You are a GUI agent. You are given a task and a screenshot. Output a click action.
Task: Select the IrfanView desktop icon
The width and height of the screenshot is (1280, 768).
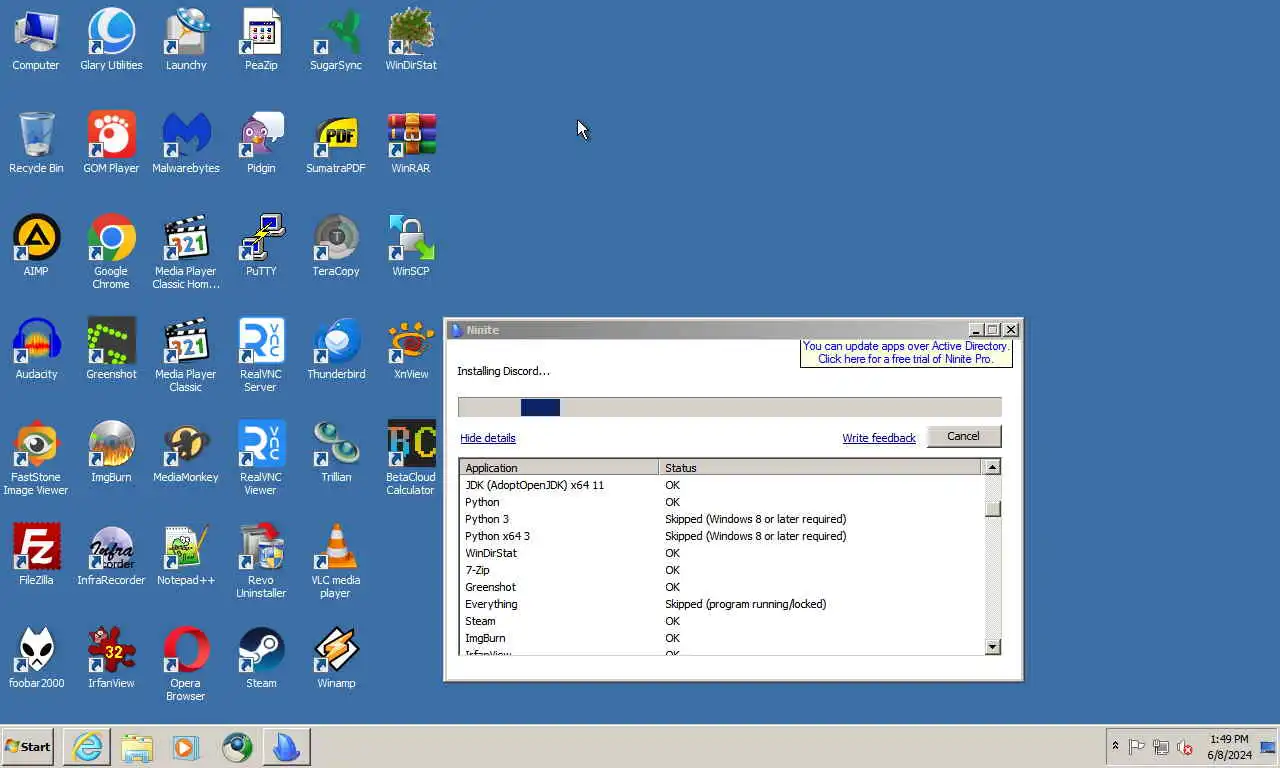pos(111,658)
